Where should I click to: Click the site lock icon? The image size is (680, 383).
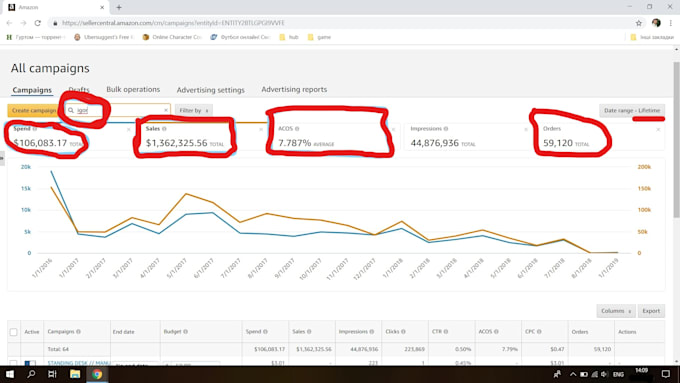pos(55,23)
